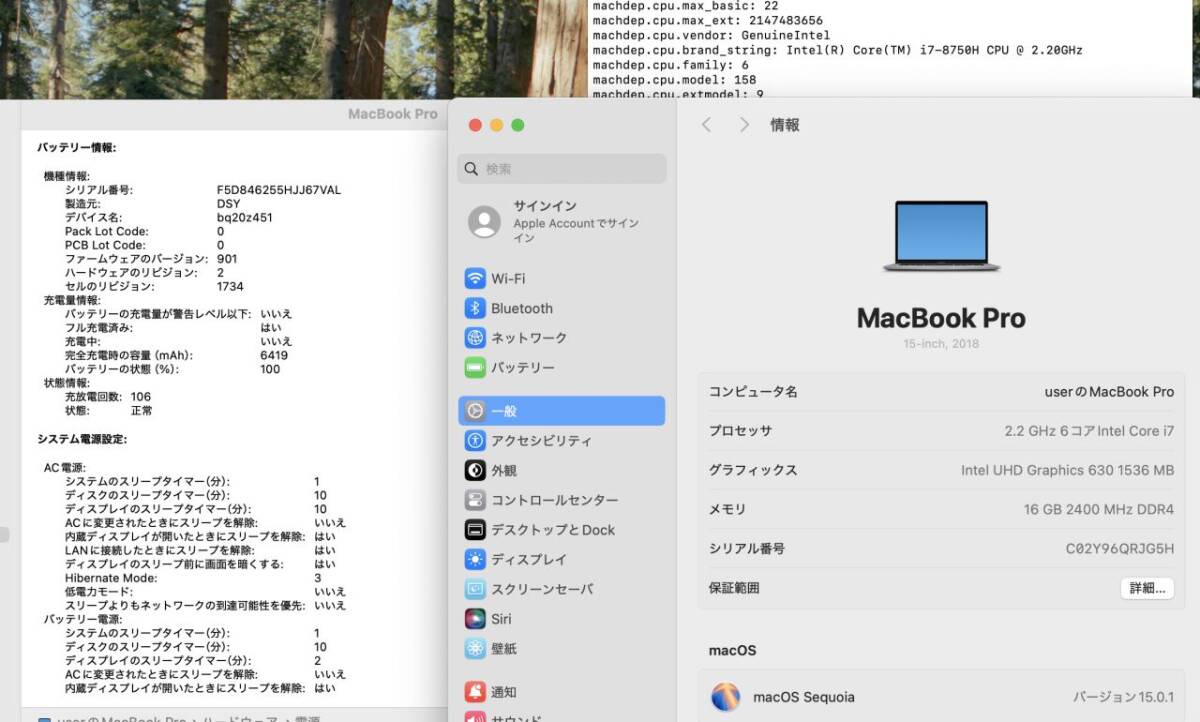
Task: Click the 15-inch, 2018 subtitle
Action: click(941, 344)
